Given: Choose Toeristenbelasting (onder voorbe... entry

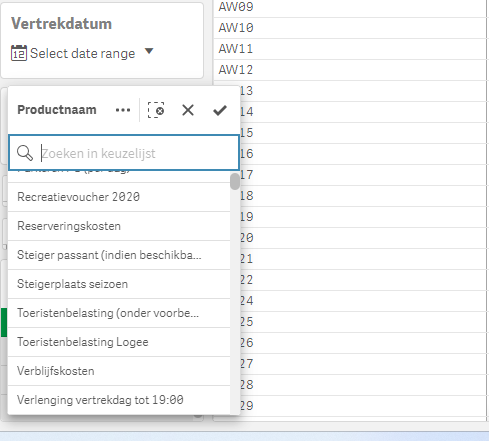Looking at the screenshot, I should (x=119, y=313).
